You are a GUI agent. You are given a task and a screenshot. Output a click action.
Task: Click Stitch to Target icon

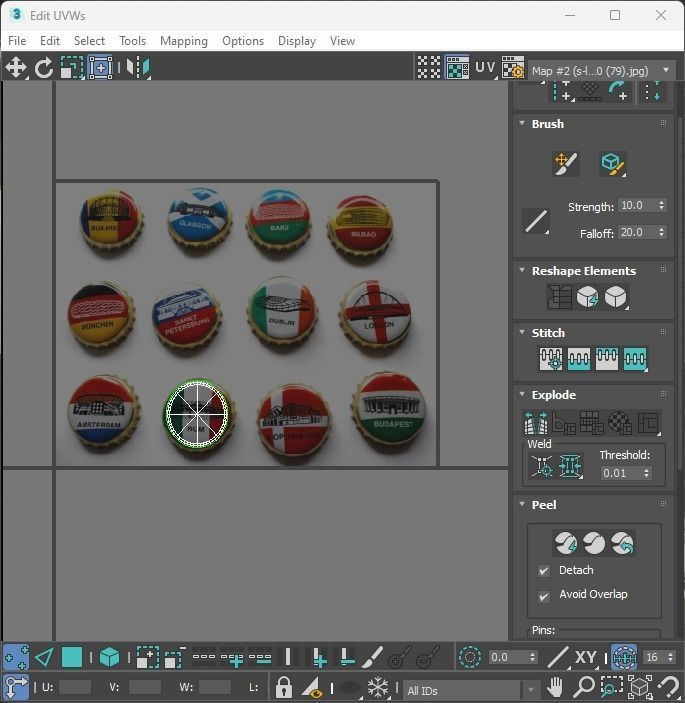click(x=579, y=359)
